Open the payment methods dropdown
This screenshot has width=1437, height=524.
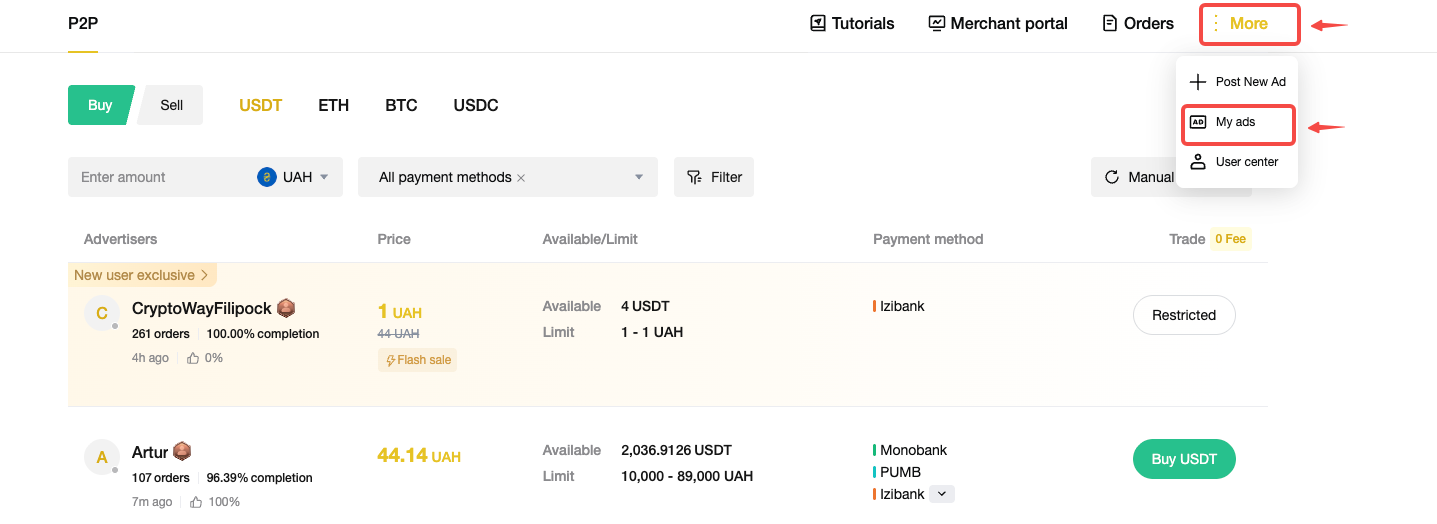click(639, 177)
